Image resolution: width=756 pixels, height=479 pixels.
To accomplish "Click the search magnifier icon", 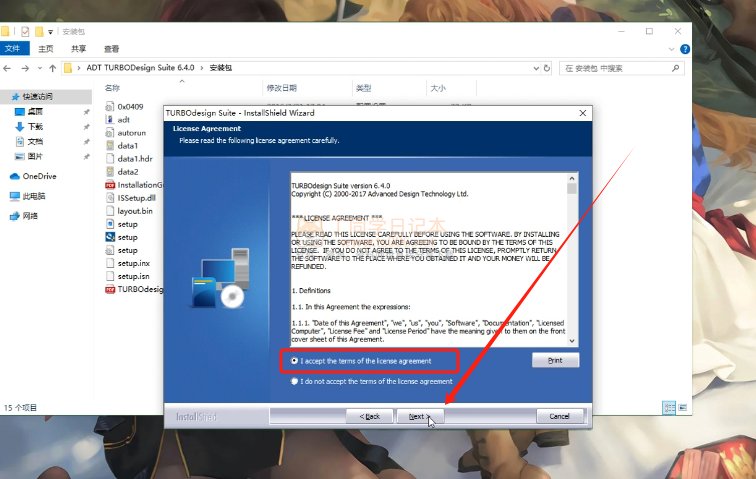I will 675,68.
